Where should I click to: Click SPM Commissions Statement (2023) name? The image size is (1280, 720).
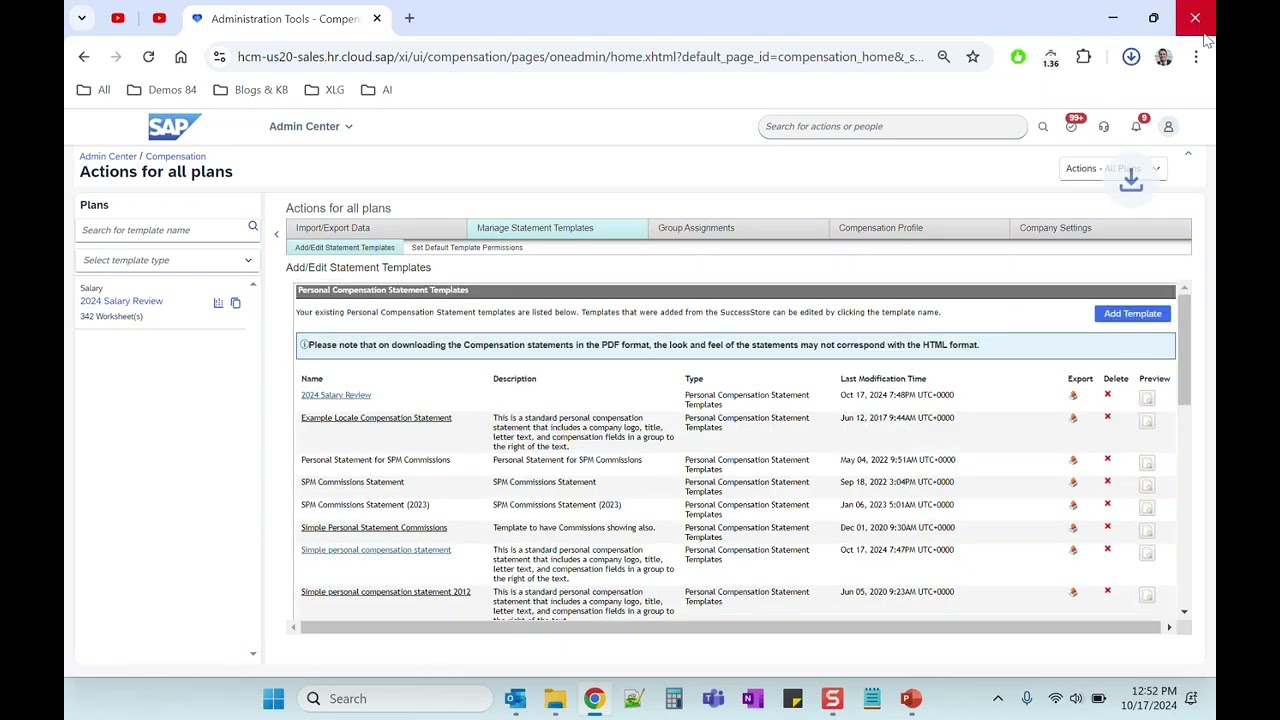tap(365, 505)
